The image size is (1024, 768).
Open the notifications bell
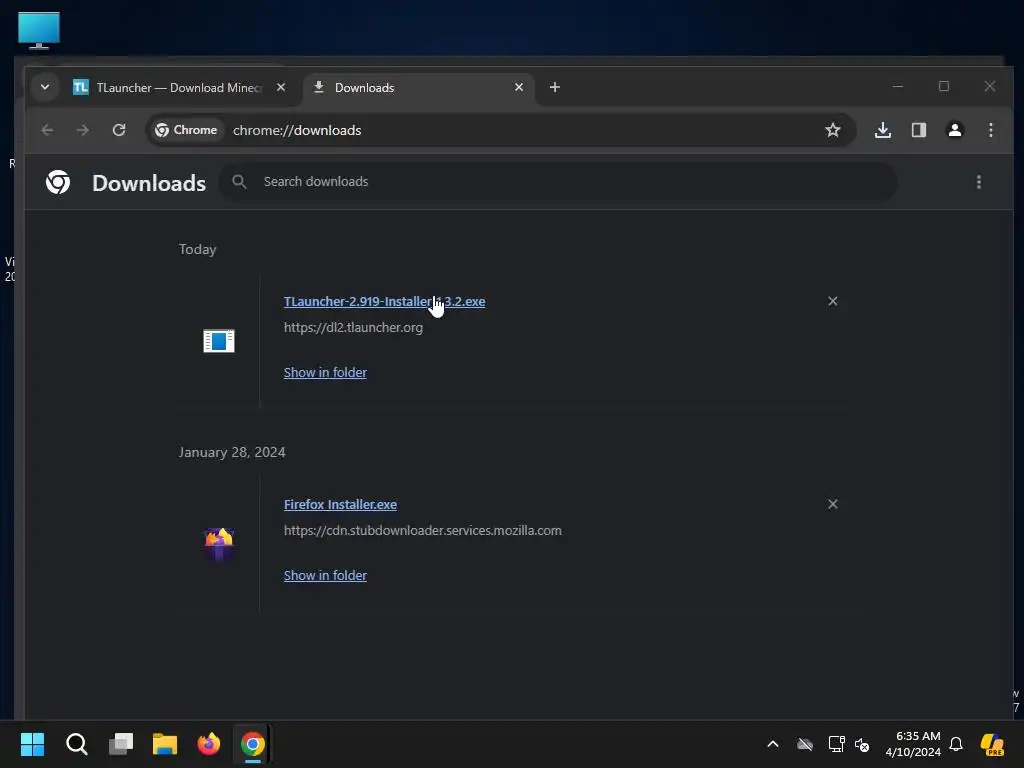[956, 744]
